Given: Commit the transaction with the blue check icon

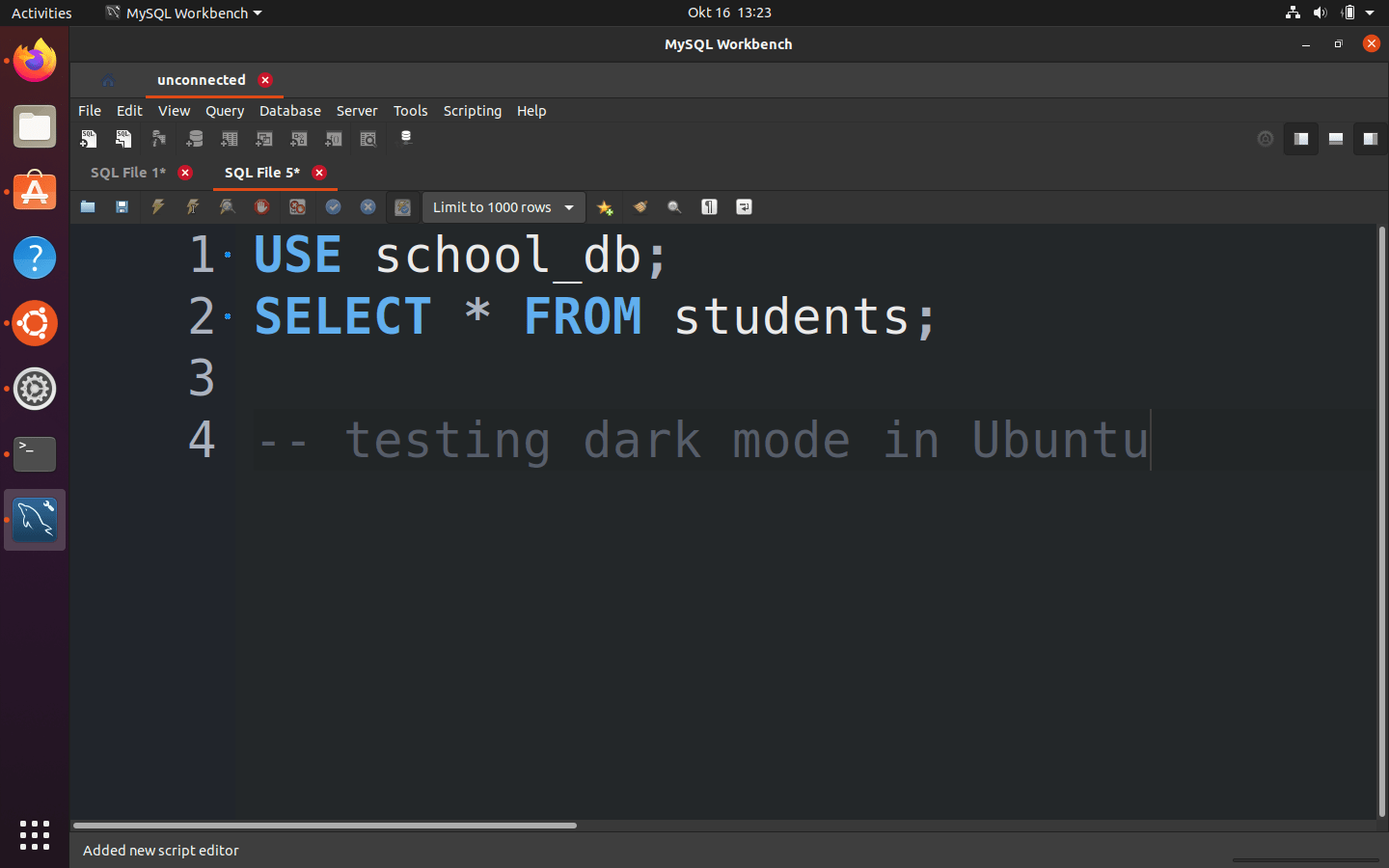Looking at the screenshot, I should click(332, 206).
